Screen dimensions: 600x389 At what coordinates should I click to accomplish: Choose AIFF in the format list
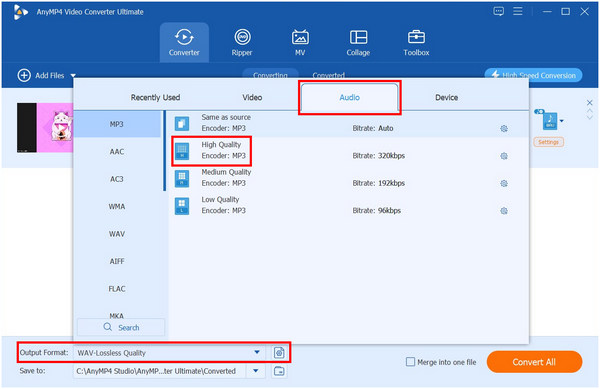pos(117,261)
